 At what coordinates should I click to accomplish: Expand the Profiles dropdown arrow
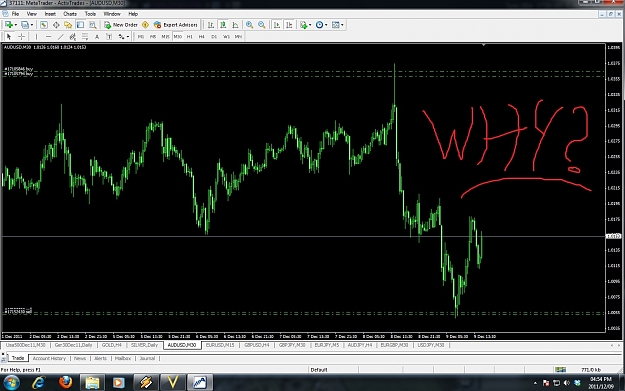(32, 25)
